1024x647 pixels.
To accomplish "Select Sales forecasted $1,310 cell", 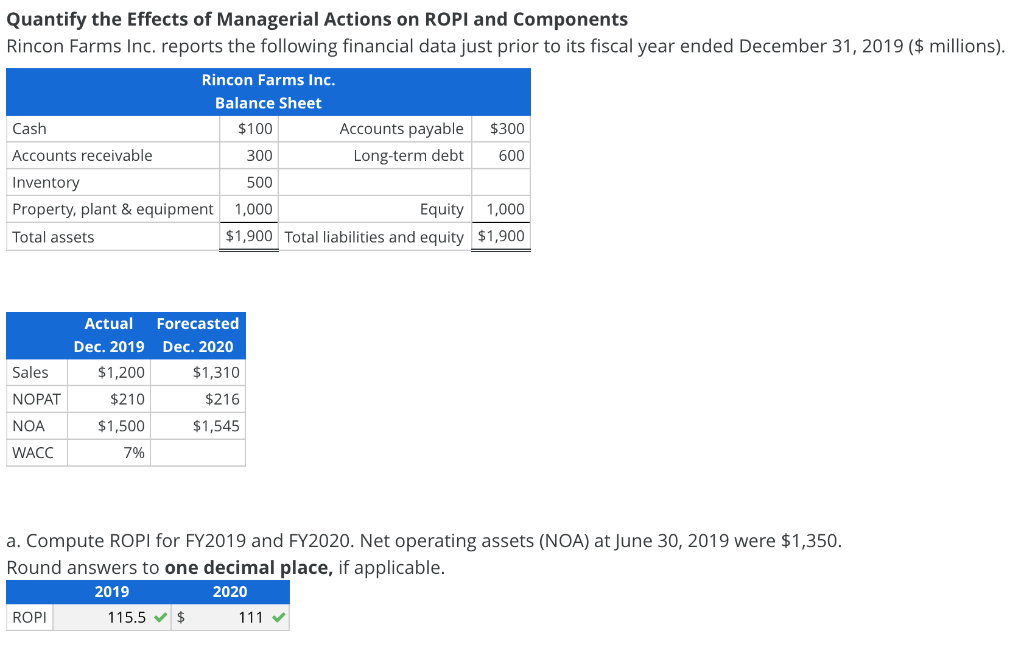I will (198, 372).
